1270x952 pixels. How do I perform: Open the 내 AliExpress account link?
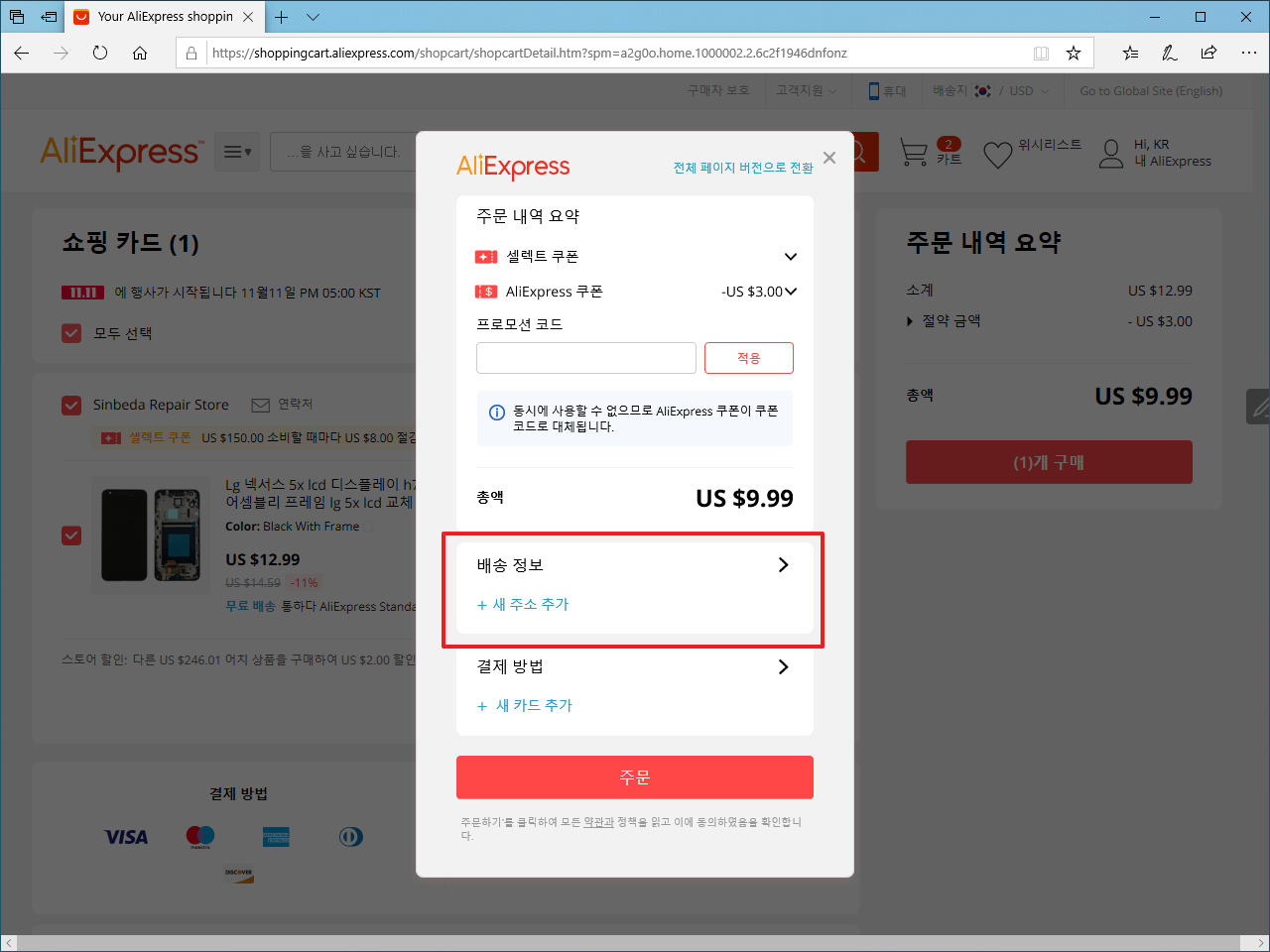click(1173, 161)
